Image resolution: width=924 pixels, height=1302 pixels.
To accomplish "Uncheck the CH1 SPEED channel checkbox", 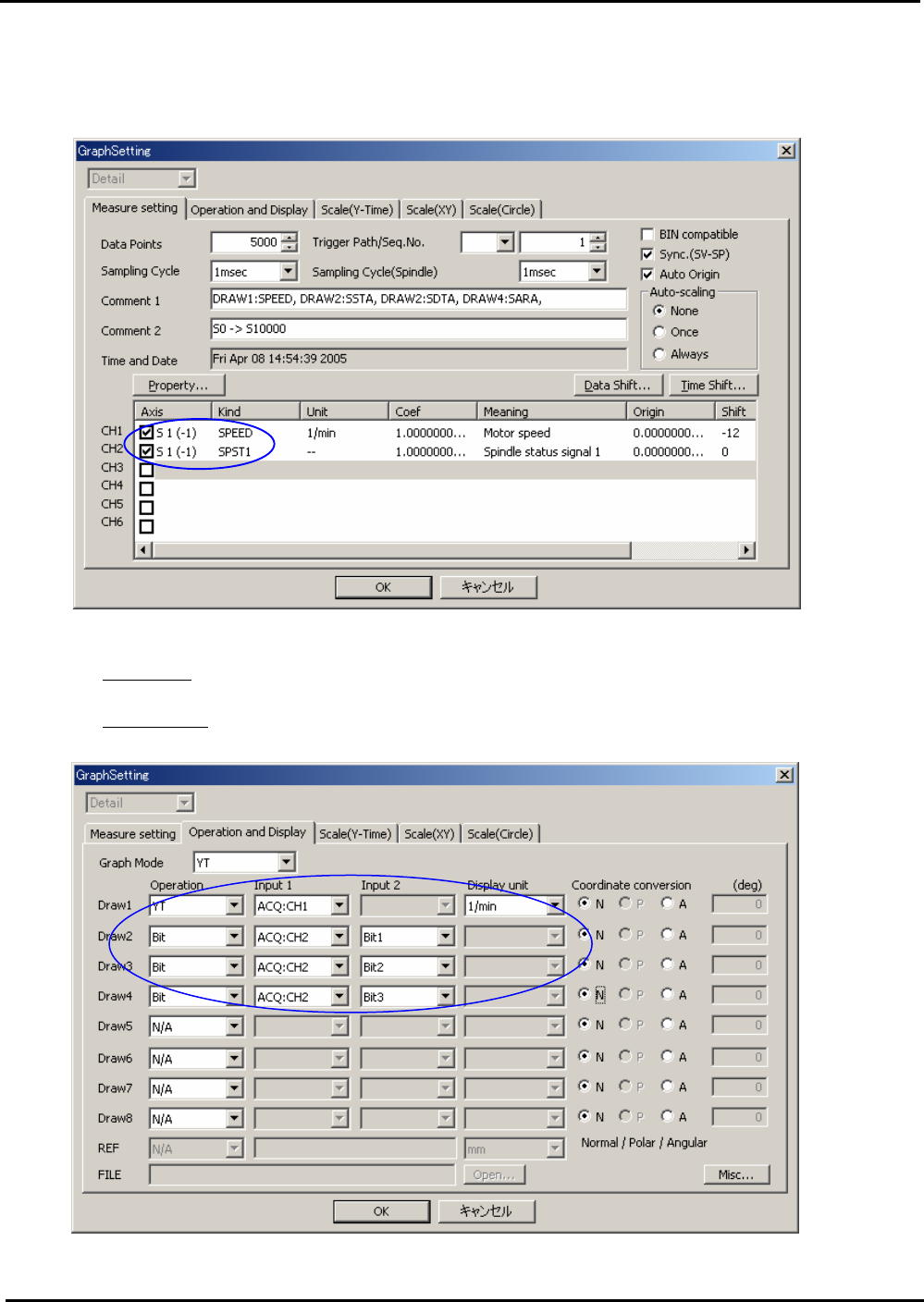I will click(147, 433).
